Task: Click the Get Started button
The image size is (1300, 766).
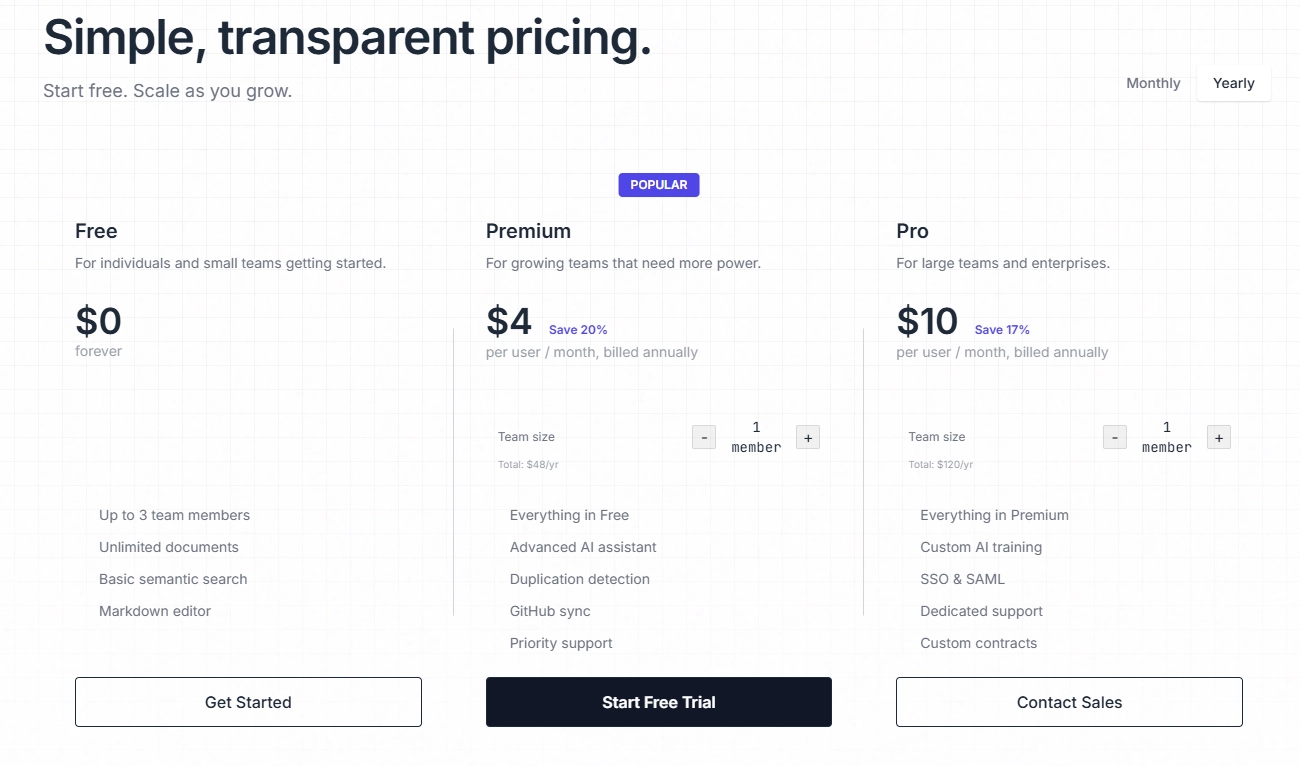Action: click(248, 702)
